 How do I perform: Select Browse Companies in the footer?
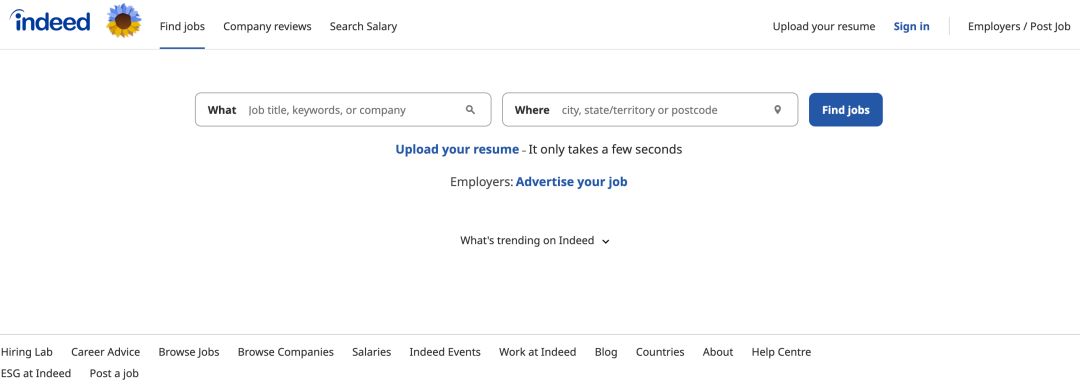tap(286, 352)
